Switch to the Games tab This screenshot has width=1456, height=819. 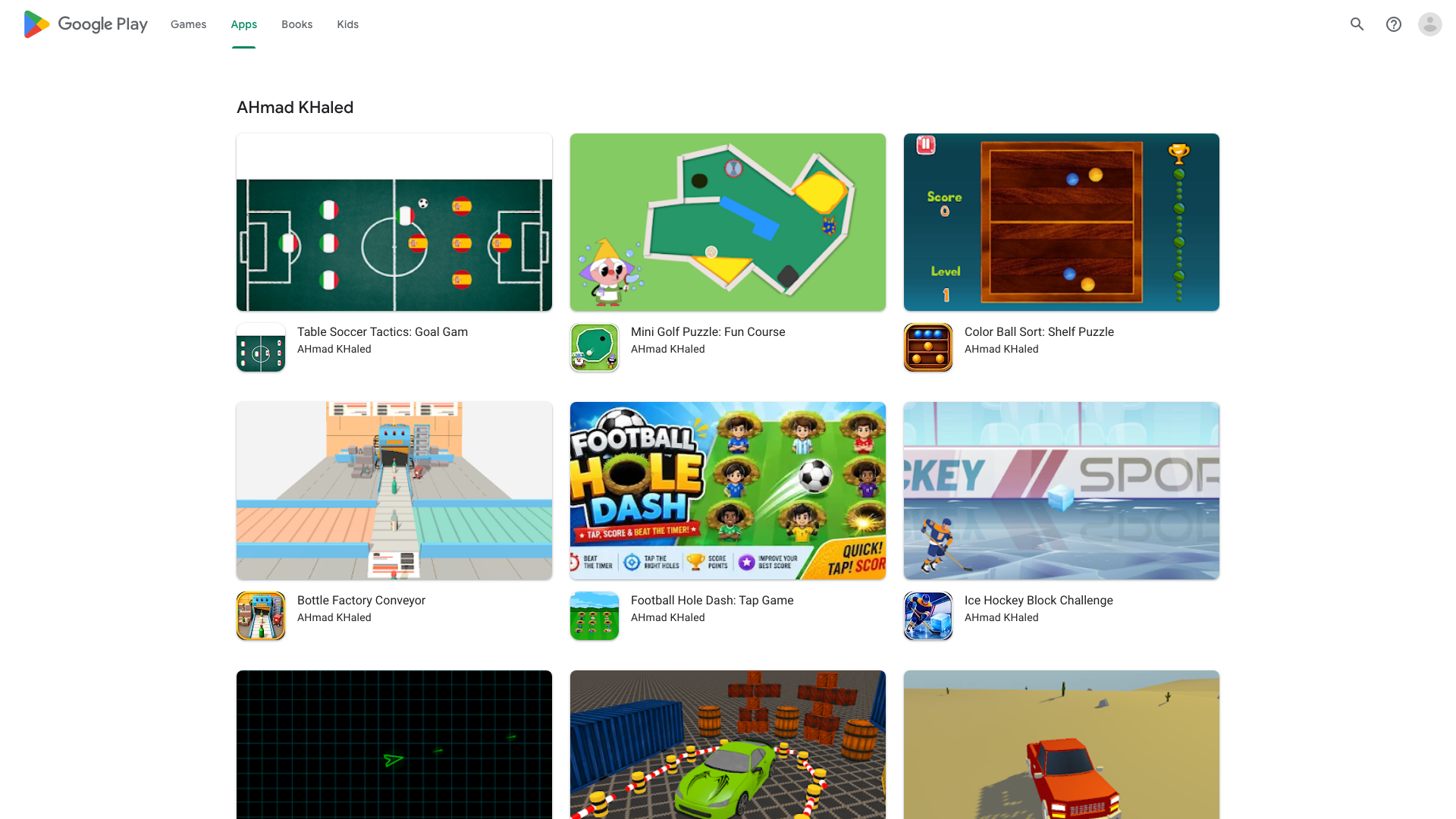[188, 24]
